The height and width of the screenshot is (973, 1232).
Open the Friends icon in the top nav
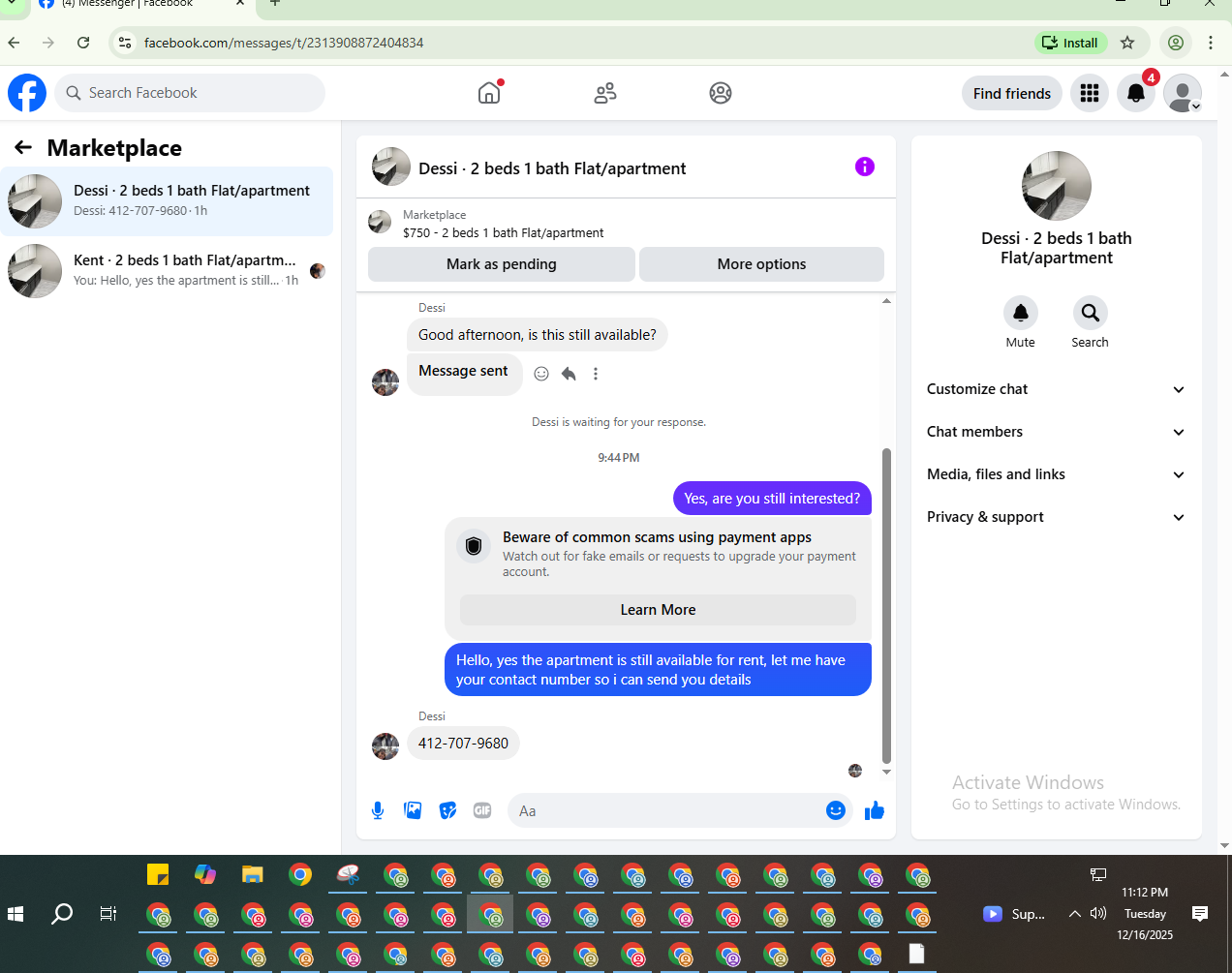point(605,93)
